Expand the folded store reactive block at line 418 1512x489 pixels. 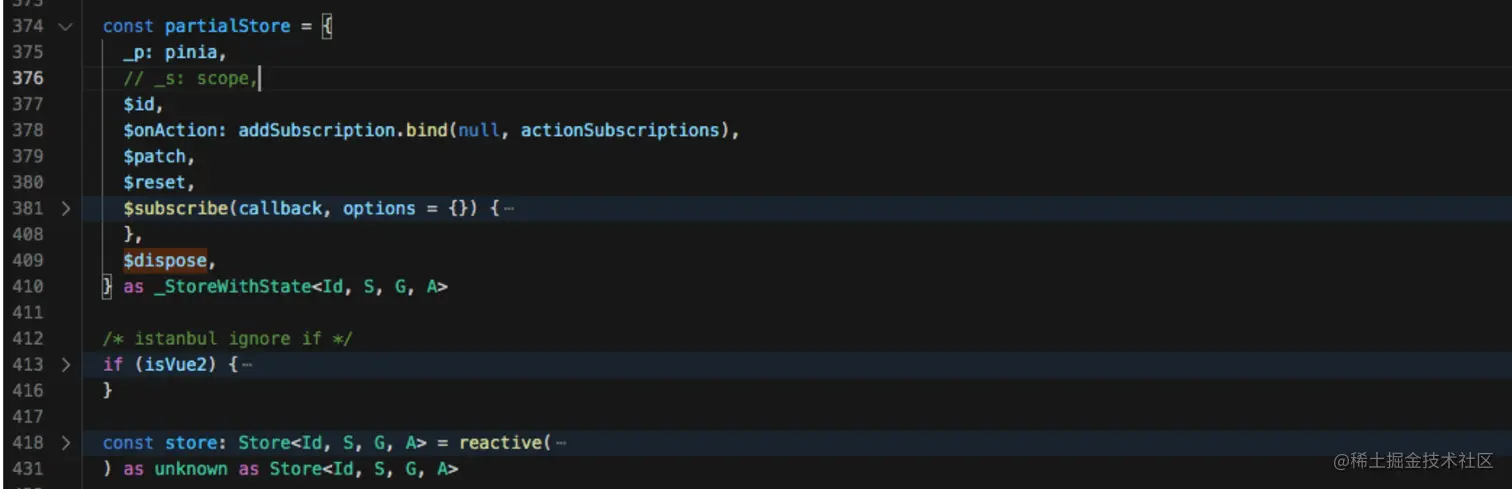coord(66,443)
